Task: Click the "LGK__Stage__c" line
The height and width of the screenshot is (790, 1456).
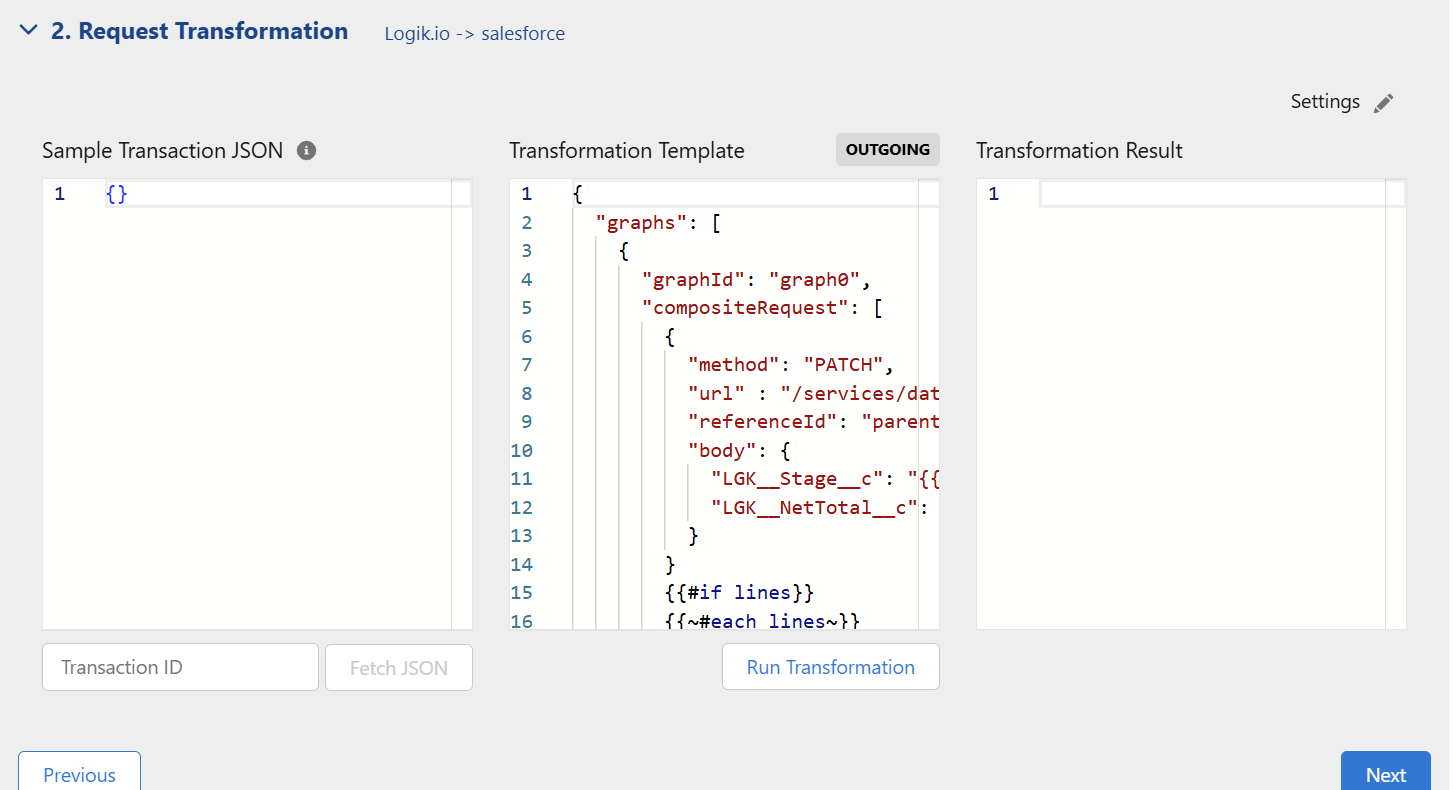Action: point(825,479)
